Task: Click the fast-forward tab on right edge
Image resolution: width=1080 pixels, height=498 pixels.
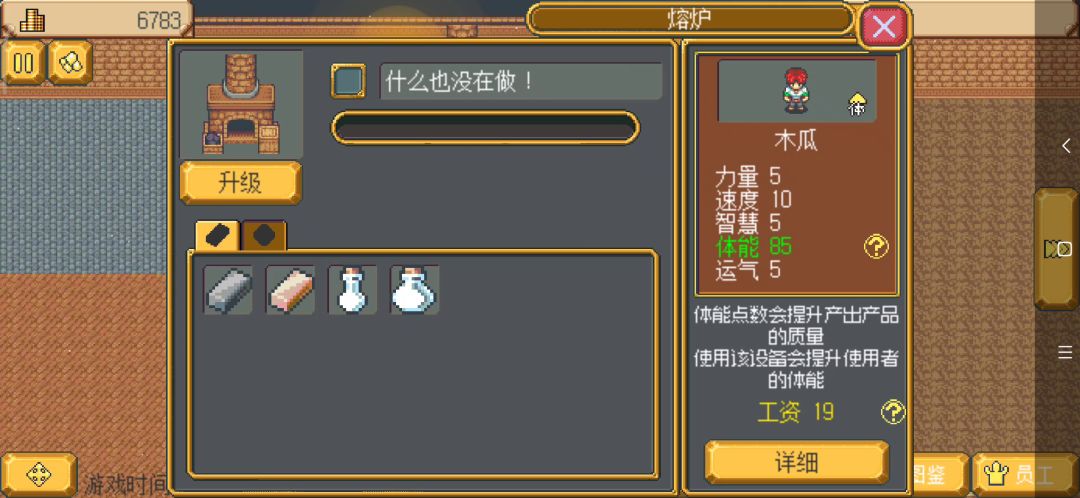Action: (1057, 249)
